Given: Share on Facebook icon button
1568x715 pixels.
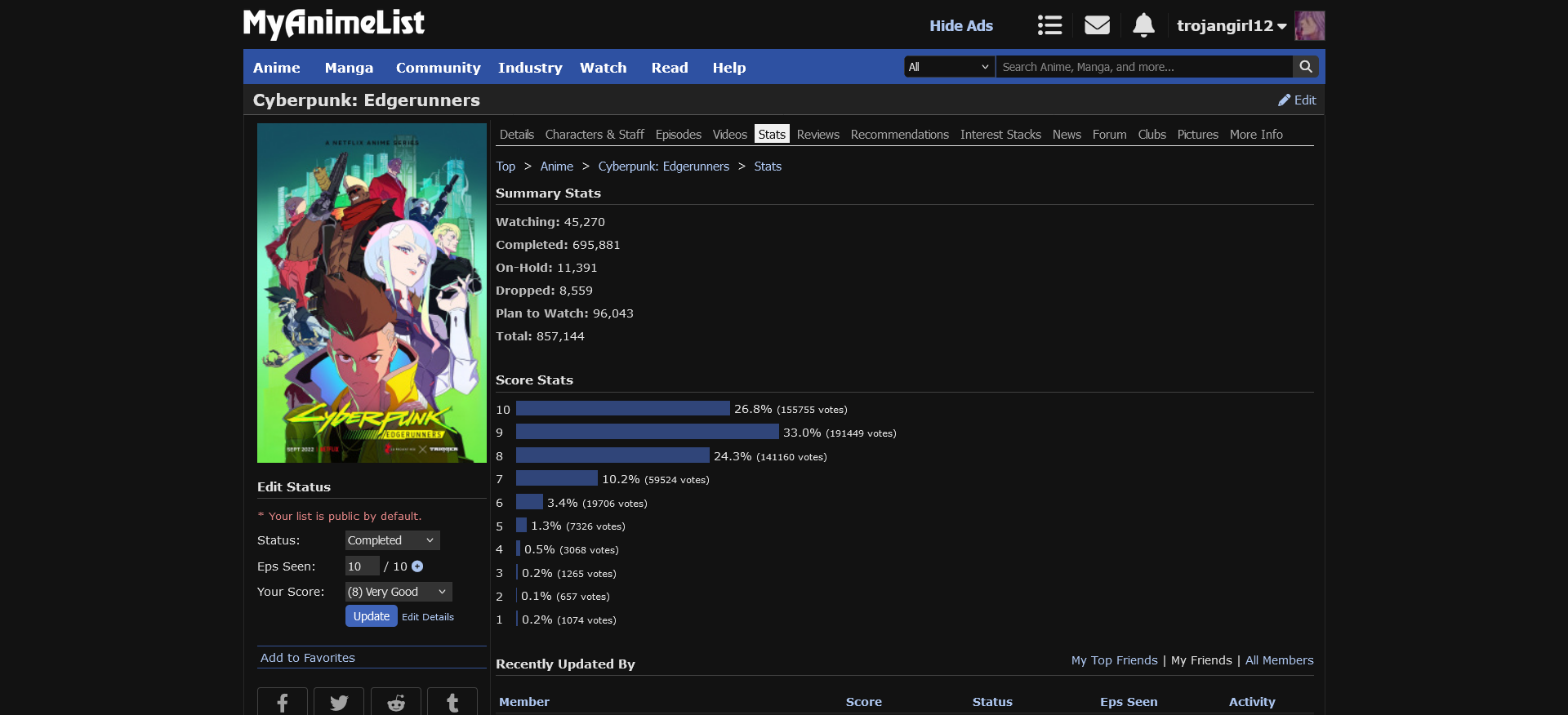Looking at the screenshot, I should click(x=283, y=701).
